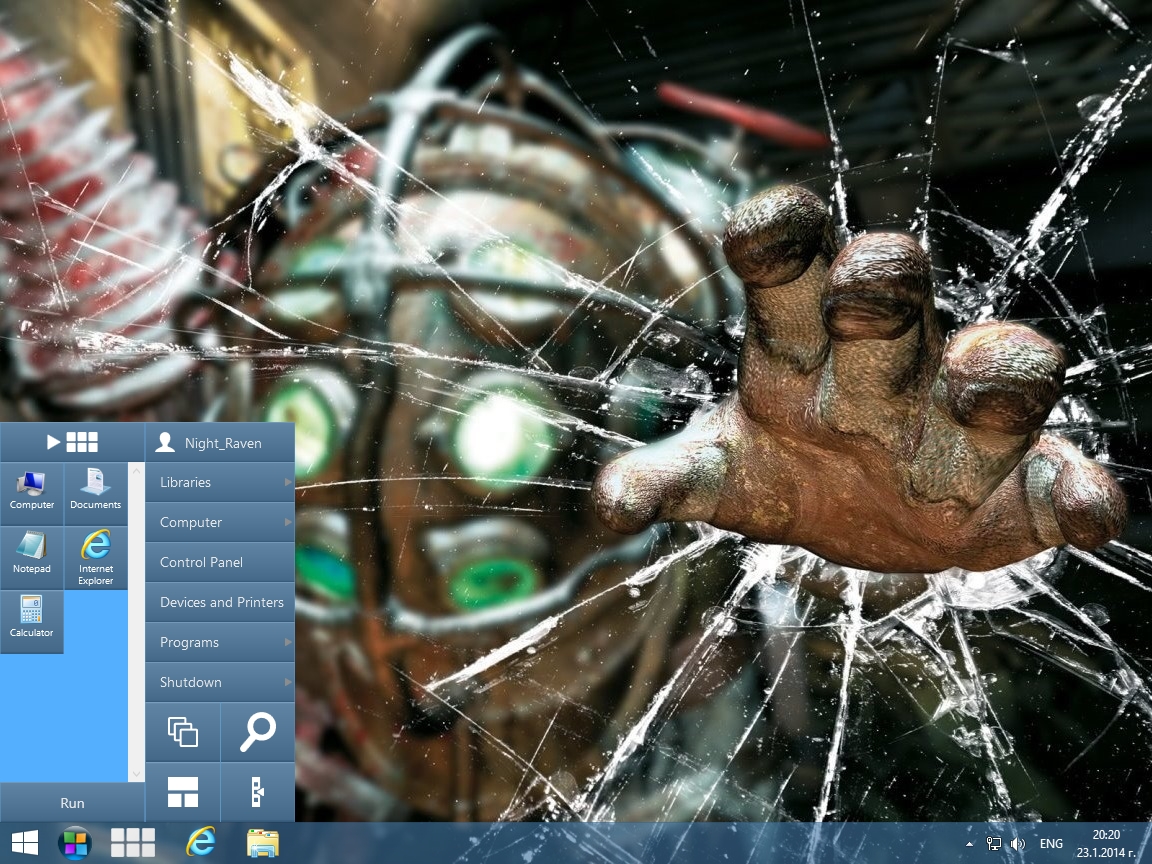Screen dimensions: 1152x864
Task: Click the tile list scroll-down arrow
Action: [x=136, y=774]
